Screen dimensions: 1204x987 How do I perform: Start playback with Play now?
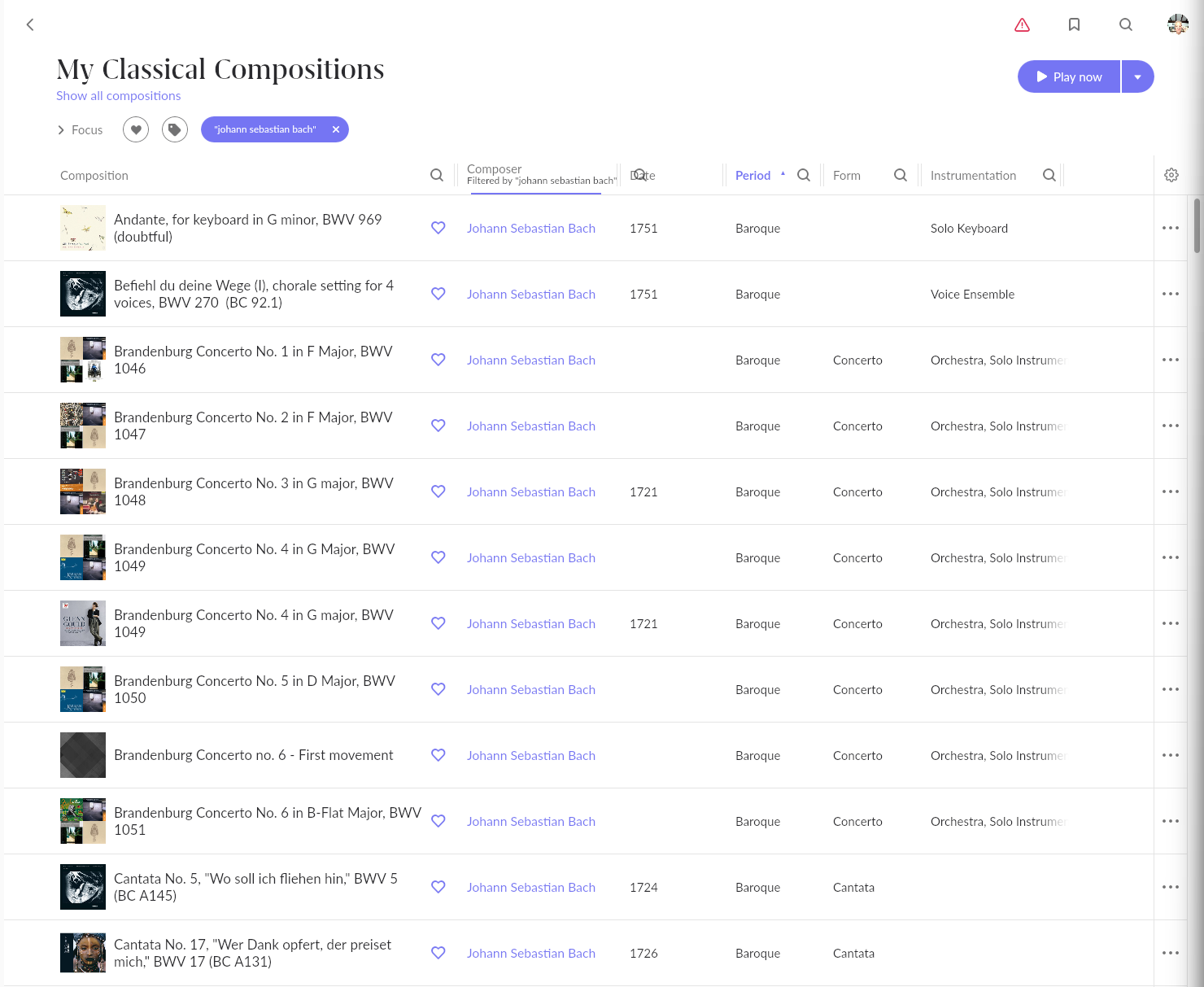[1069, 76]
